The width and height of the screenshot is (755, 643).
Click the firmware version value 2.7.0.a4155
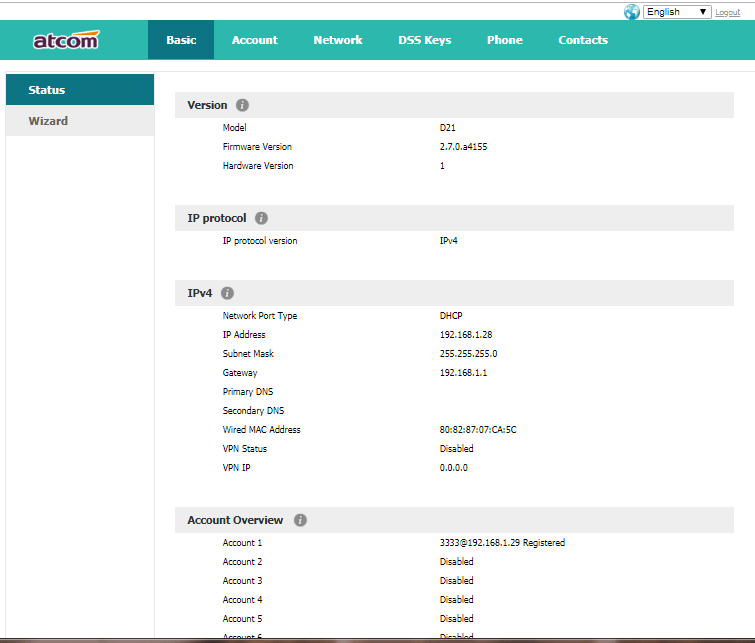click(463, 146)
